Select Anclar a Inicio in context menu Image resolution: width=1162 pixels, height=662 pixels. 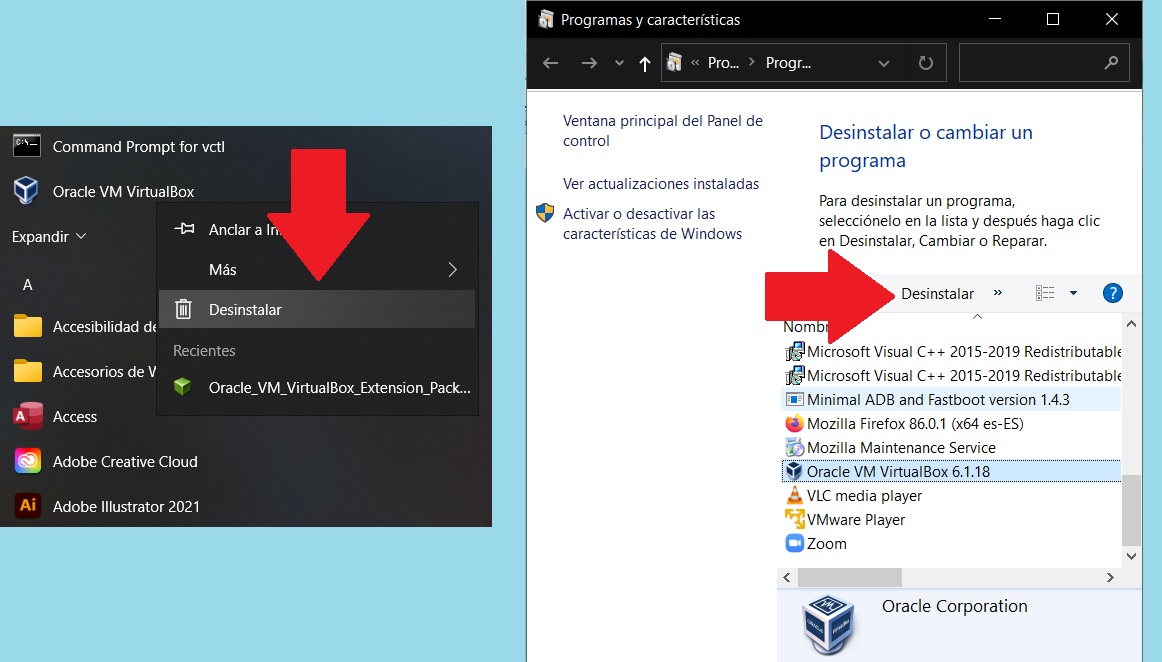(x=317, y=229)
